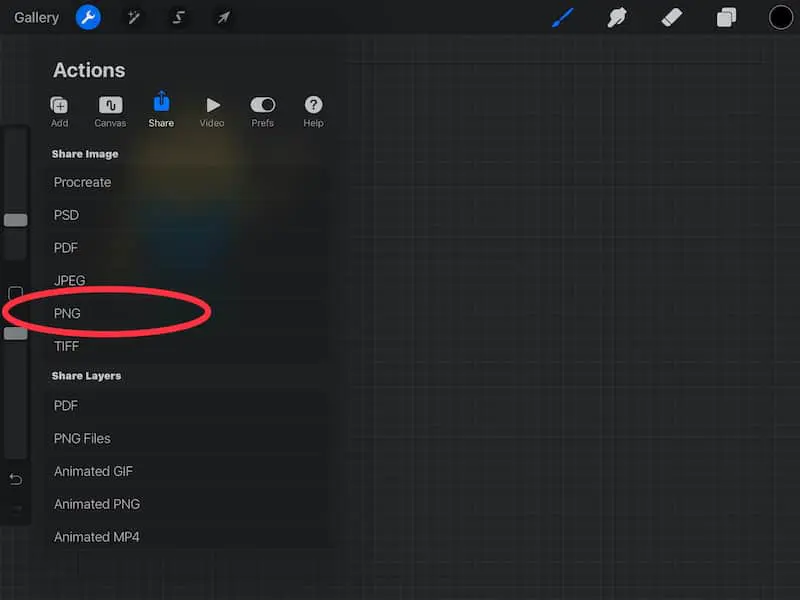Activate the Transform arrow tool

tap(223, 18)
